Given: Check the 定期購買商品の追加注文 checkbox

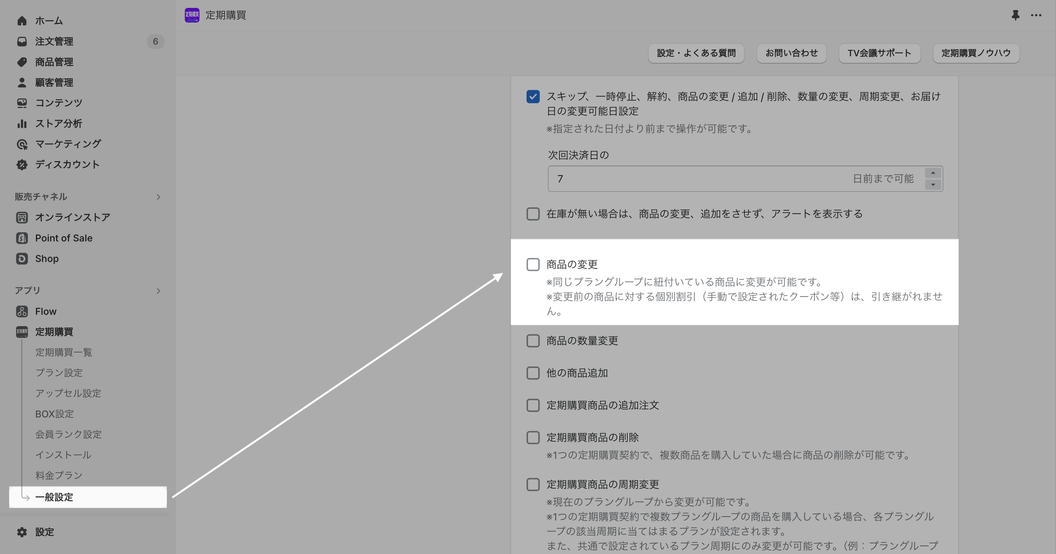Looking at the screenshot, I should tap(533, 405).
